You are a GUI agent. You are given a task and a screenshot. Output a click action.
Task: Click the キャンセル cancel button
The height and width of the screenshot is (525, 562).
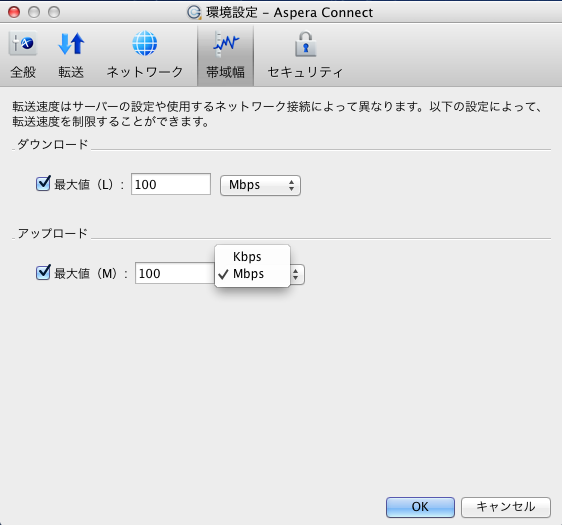506,507
